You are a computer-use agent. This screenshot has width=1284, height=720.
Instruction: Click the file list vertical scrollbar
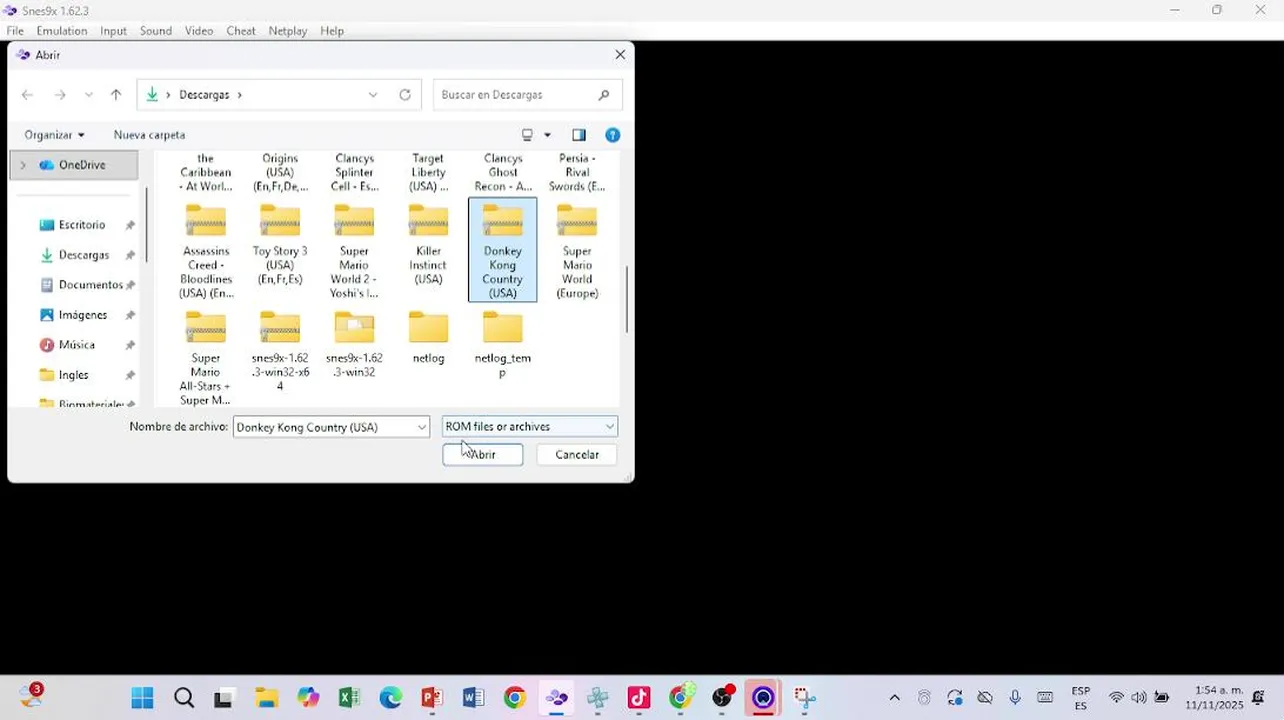click(627, 300)
